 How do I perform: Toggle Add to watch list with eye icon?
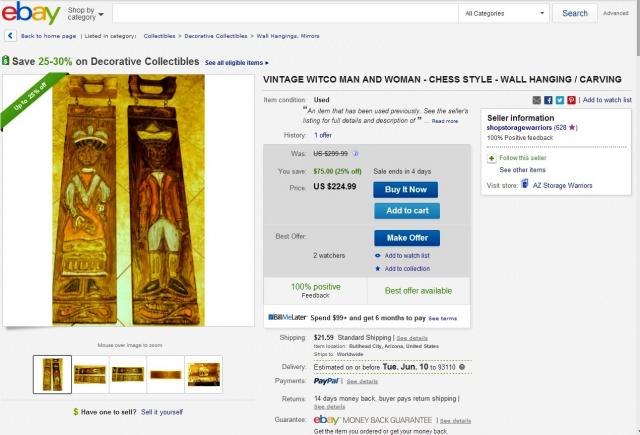402,255
